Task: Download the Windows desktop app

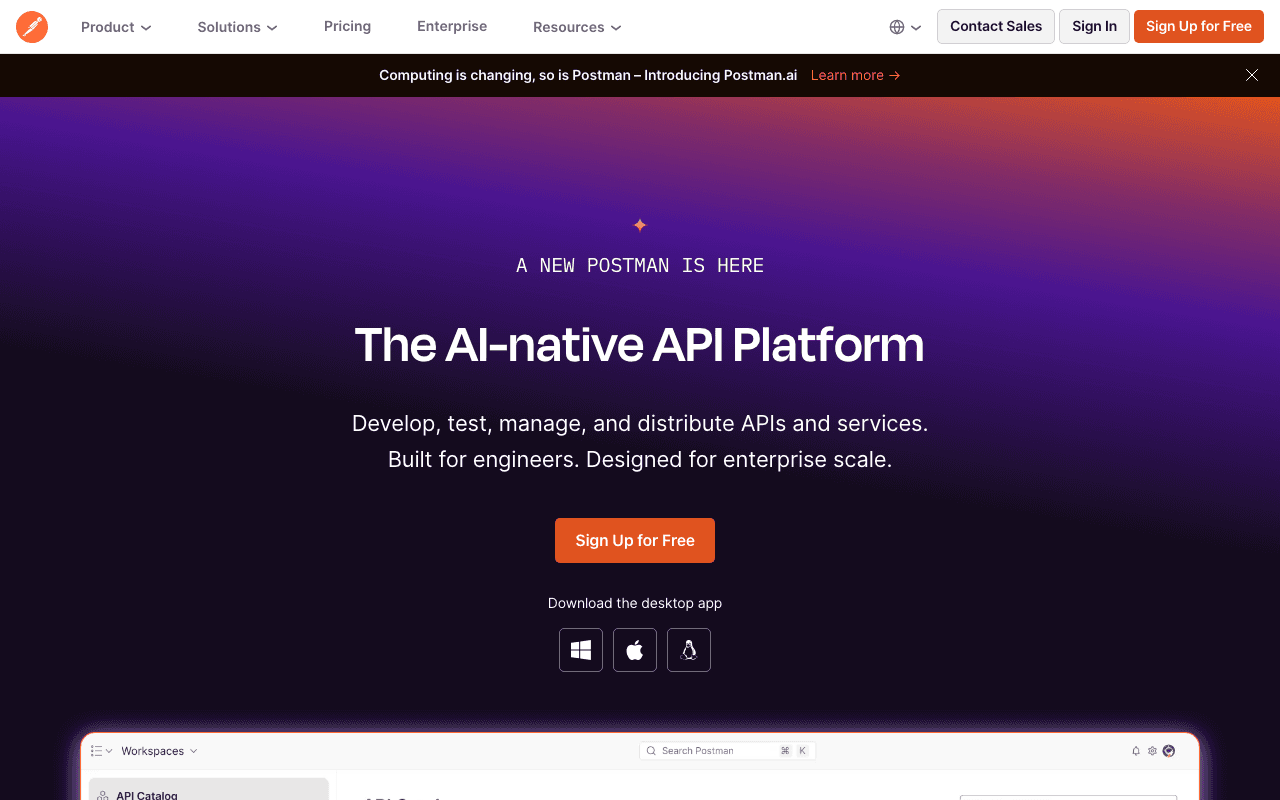Action: coord(581,650)
